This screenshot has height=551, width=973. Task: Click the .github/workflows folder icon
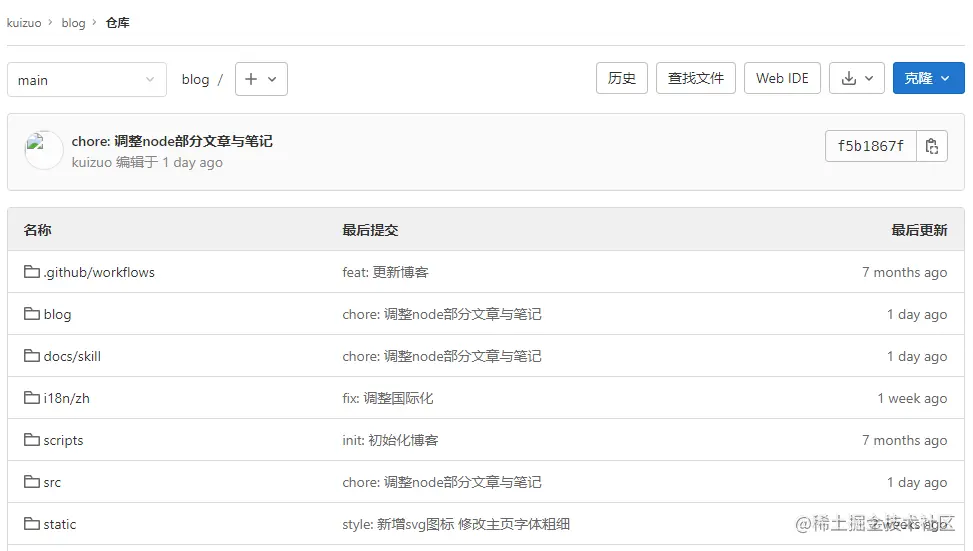32,272
